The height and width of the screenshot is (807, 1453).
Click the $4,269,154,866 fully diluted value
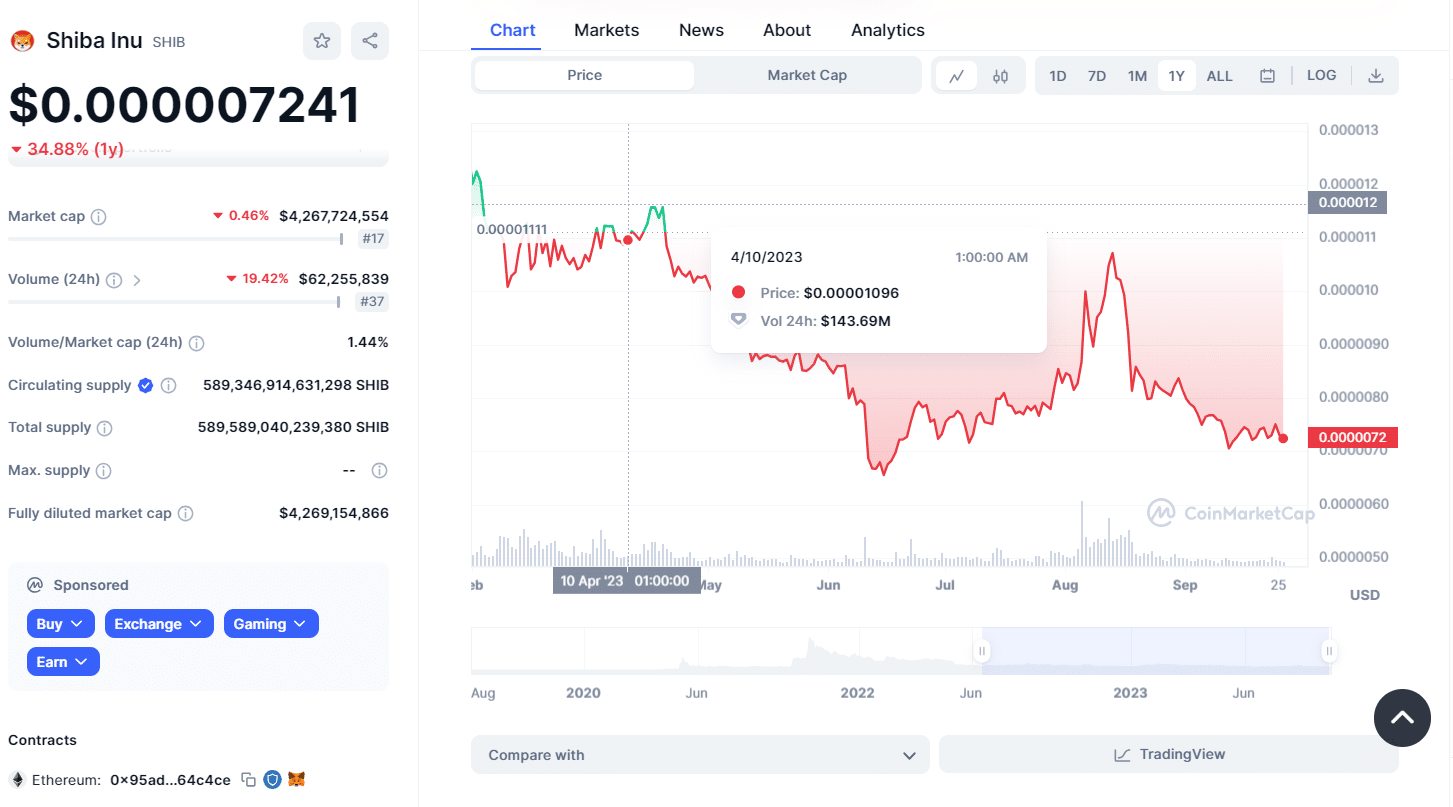[x=334, y=513]
